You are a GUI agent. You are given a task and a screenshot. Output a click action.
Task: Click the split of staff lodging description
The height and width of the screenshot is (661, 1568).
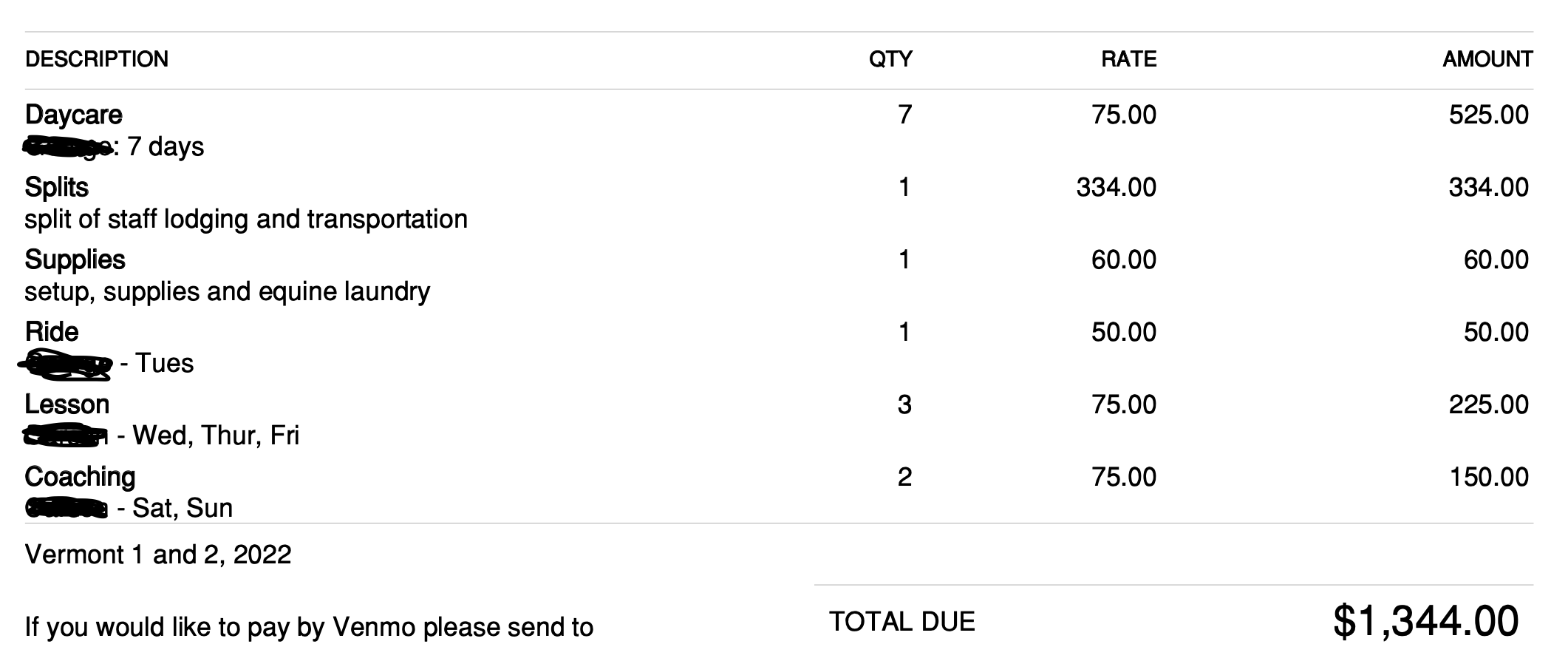click(246, 219)
